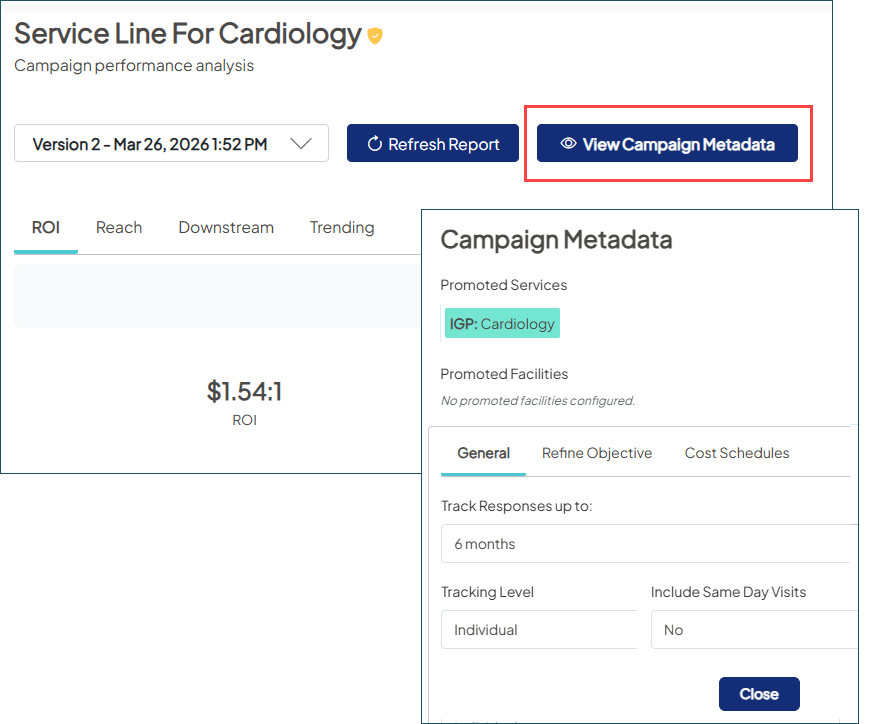
Task: Open the Cost Schedules tab
Action: [737, 453]
